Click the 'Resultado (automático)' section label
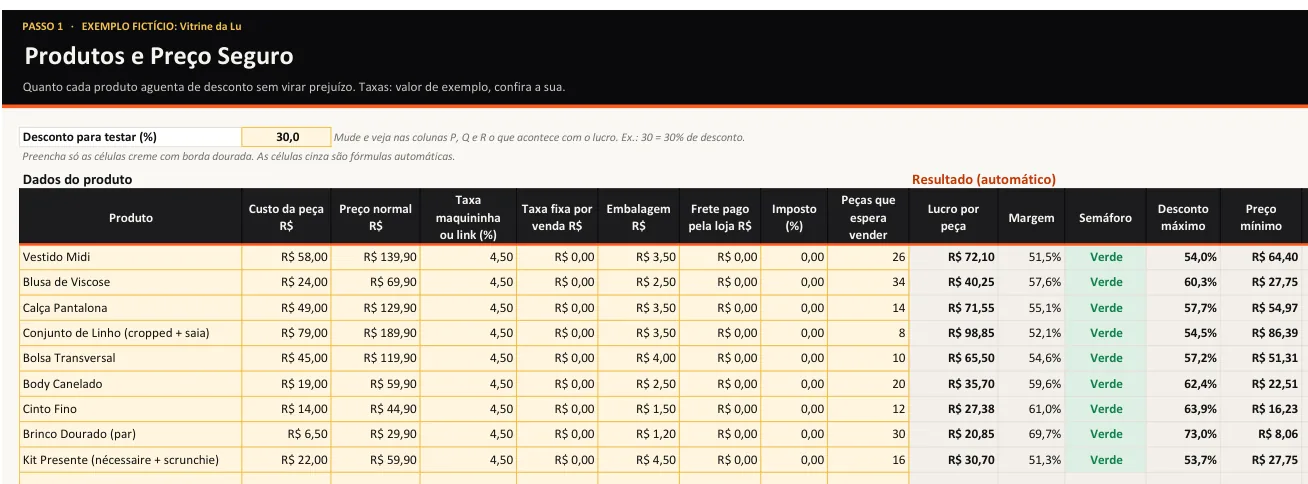1308x484 pixels. [x=984, y=180]
